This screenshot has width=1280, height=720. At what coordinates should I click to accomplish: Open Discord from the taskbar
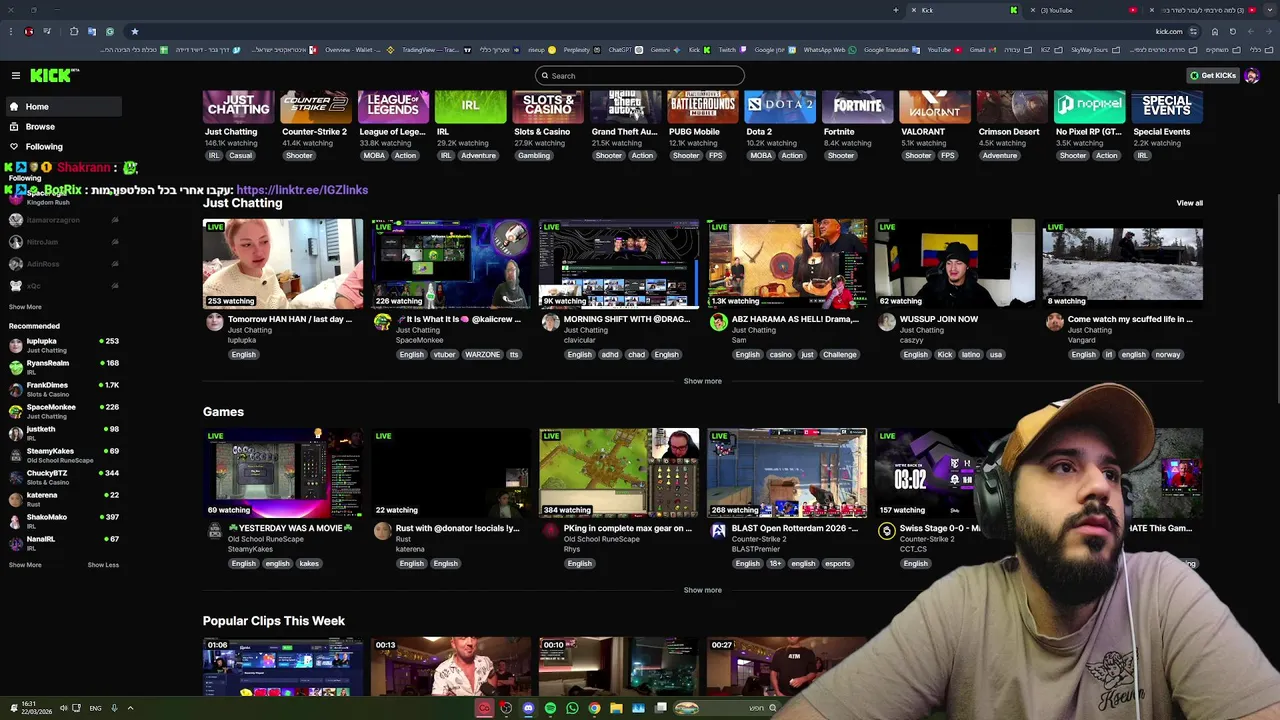tap(528, 708)
